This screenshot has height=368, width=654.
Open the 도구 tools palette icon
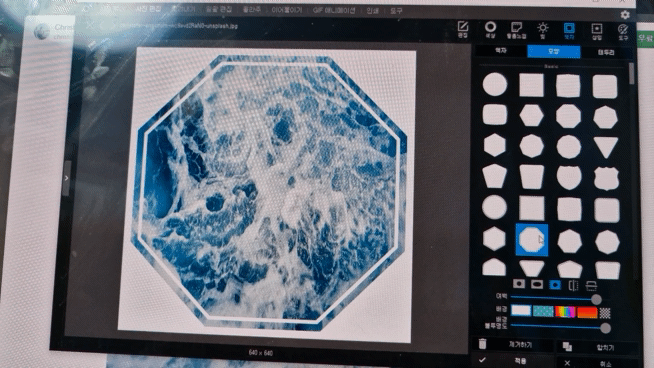(623, 32)
